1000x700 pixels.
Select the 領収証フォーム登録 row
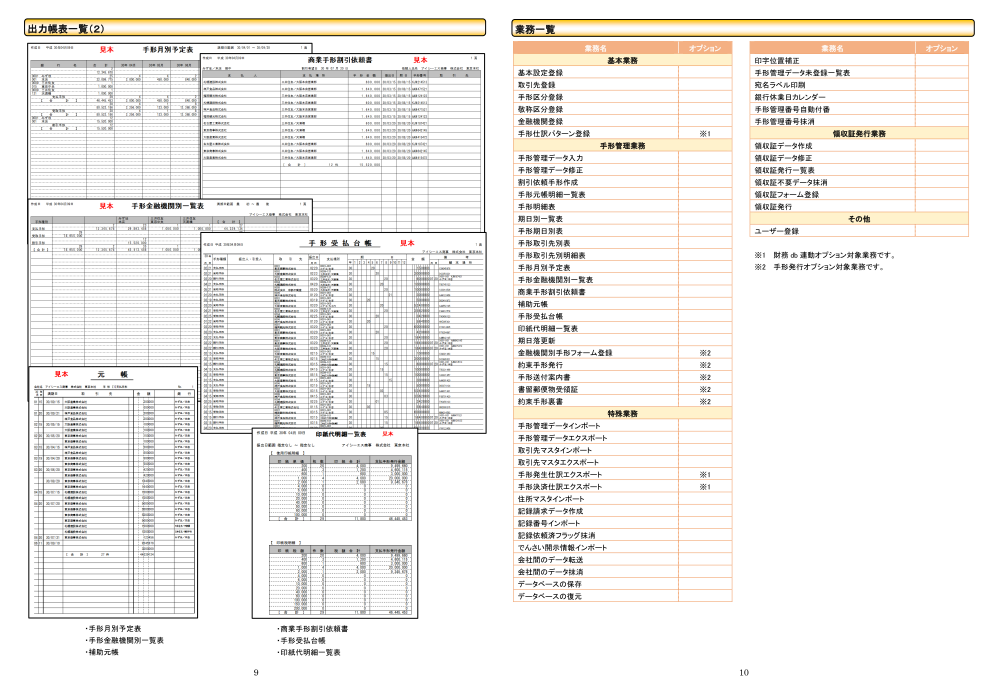(859, 194)
